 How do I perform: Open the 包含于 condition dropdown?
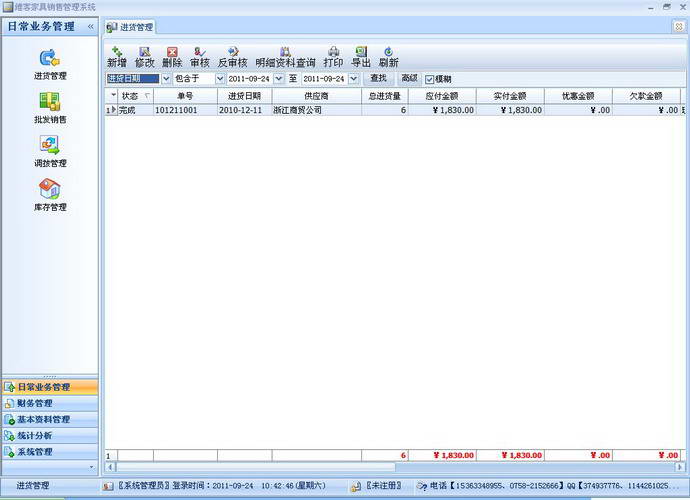[220, 79]
